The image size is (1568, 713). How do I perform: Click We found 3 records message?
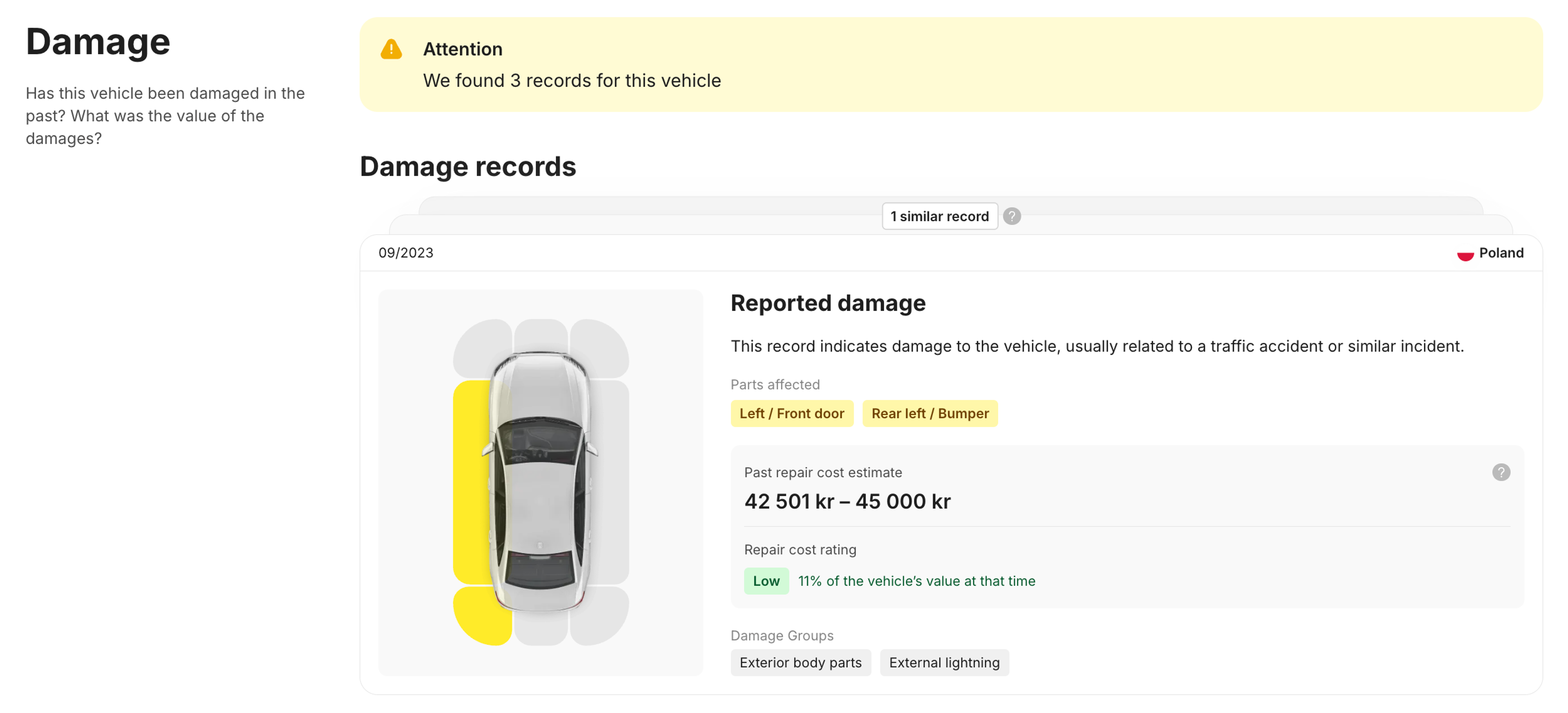[572, 80]
